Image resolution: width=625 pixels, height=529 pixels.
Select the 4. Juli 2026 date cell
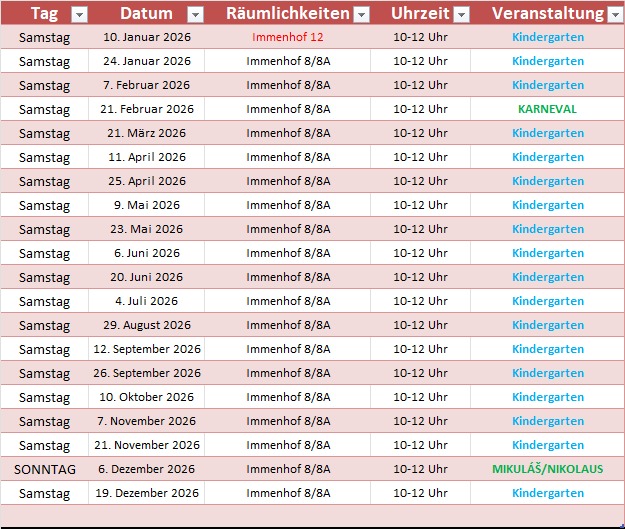(146, 301)
